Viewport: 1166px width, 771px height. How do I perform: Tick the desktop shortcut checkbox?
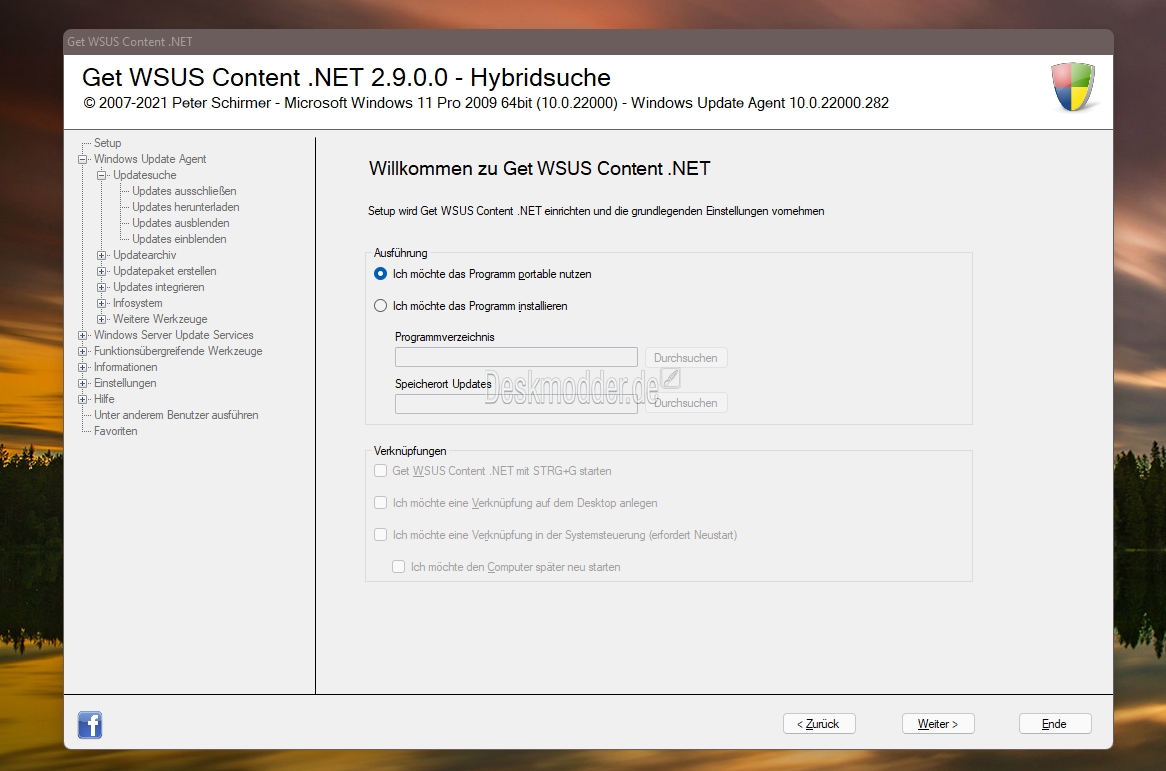381,503
